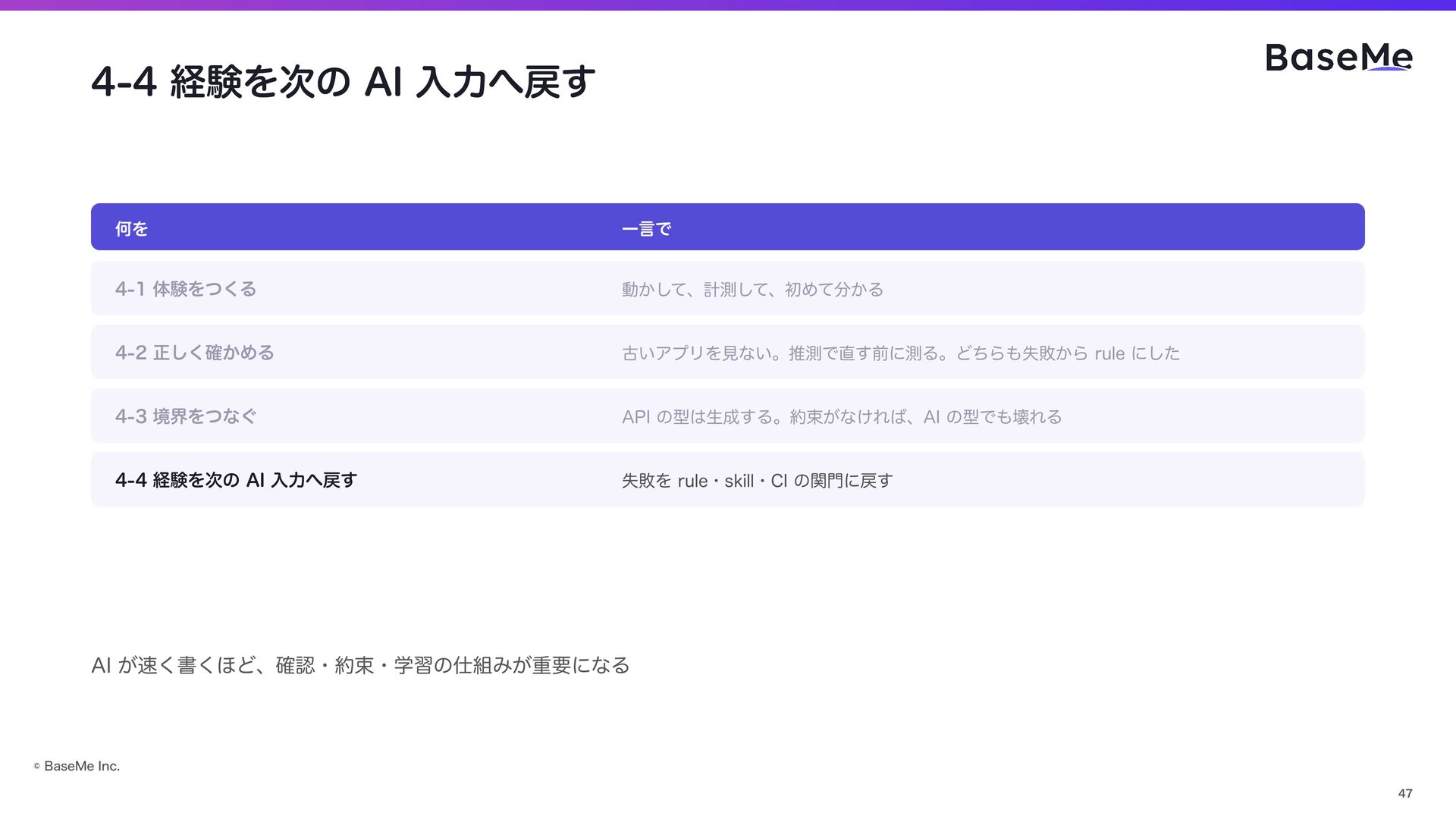Click the BaseMe logo

coord(1338,57)
